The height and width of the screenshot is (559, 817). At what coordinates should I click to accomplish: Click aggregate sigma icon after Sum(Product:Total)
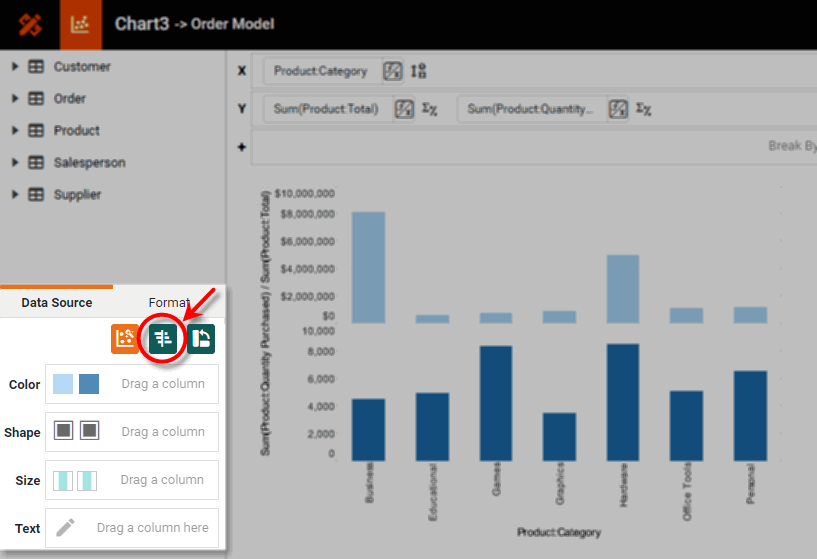pos(430,109)
